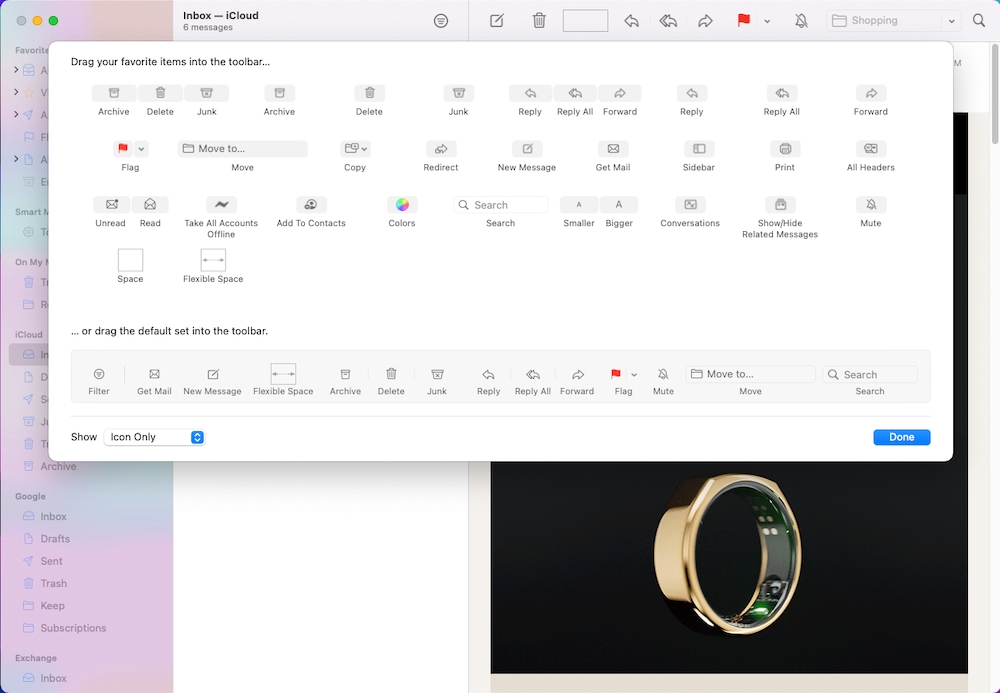
Task: Click the Done button
Action: (901, 437)
